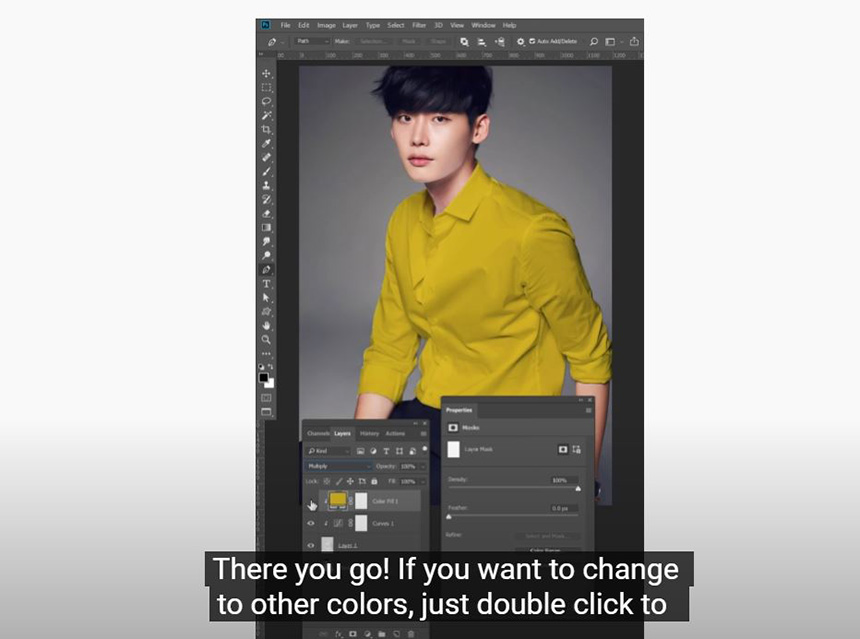Select the Rectangular Marquee tool
This screenshot has height=639, width=860.
tap(267, 87)
